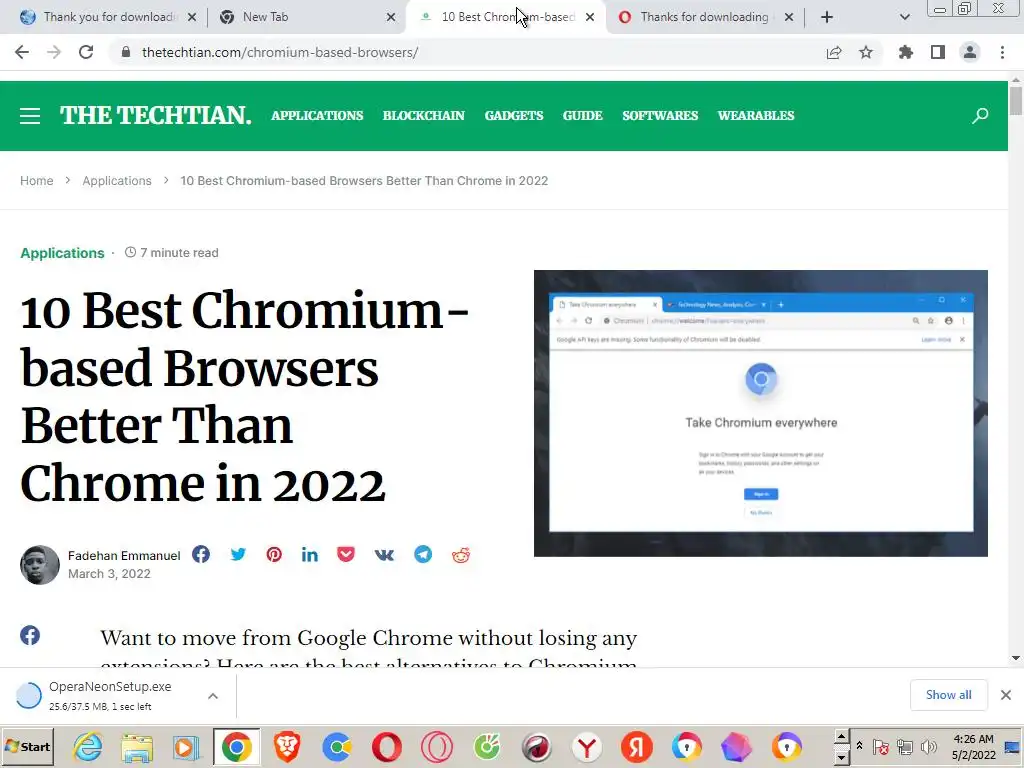Open the Chromium article featured image
Image resolution: width=1024 pixels, height=768 pixels.
coord(761,413)
